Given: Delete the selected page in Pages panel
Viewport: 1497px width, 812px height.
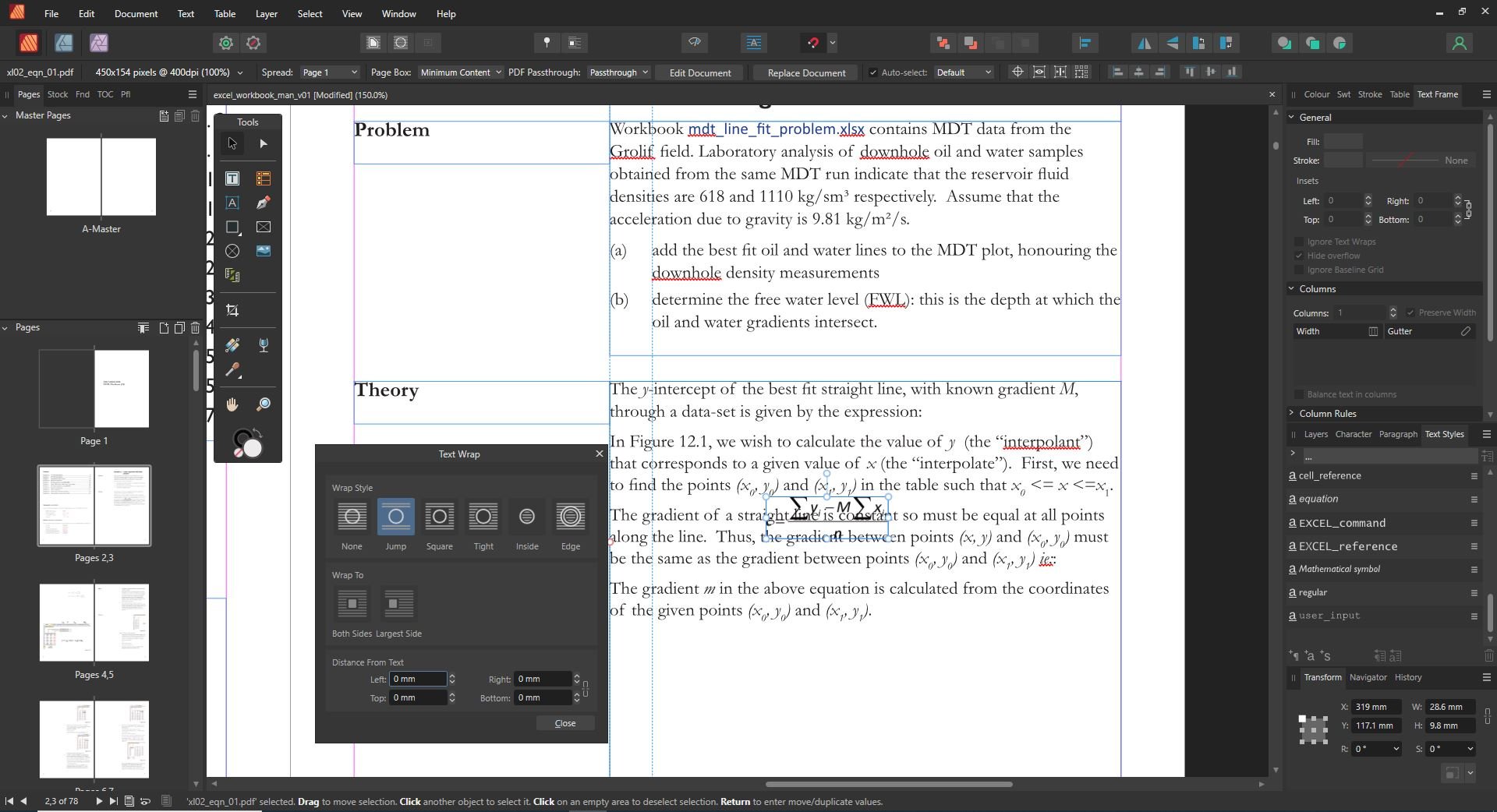Looking at the screenshot, I should pyautogui.click(x=195, y=328).
